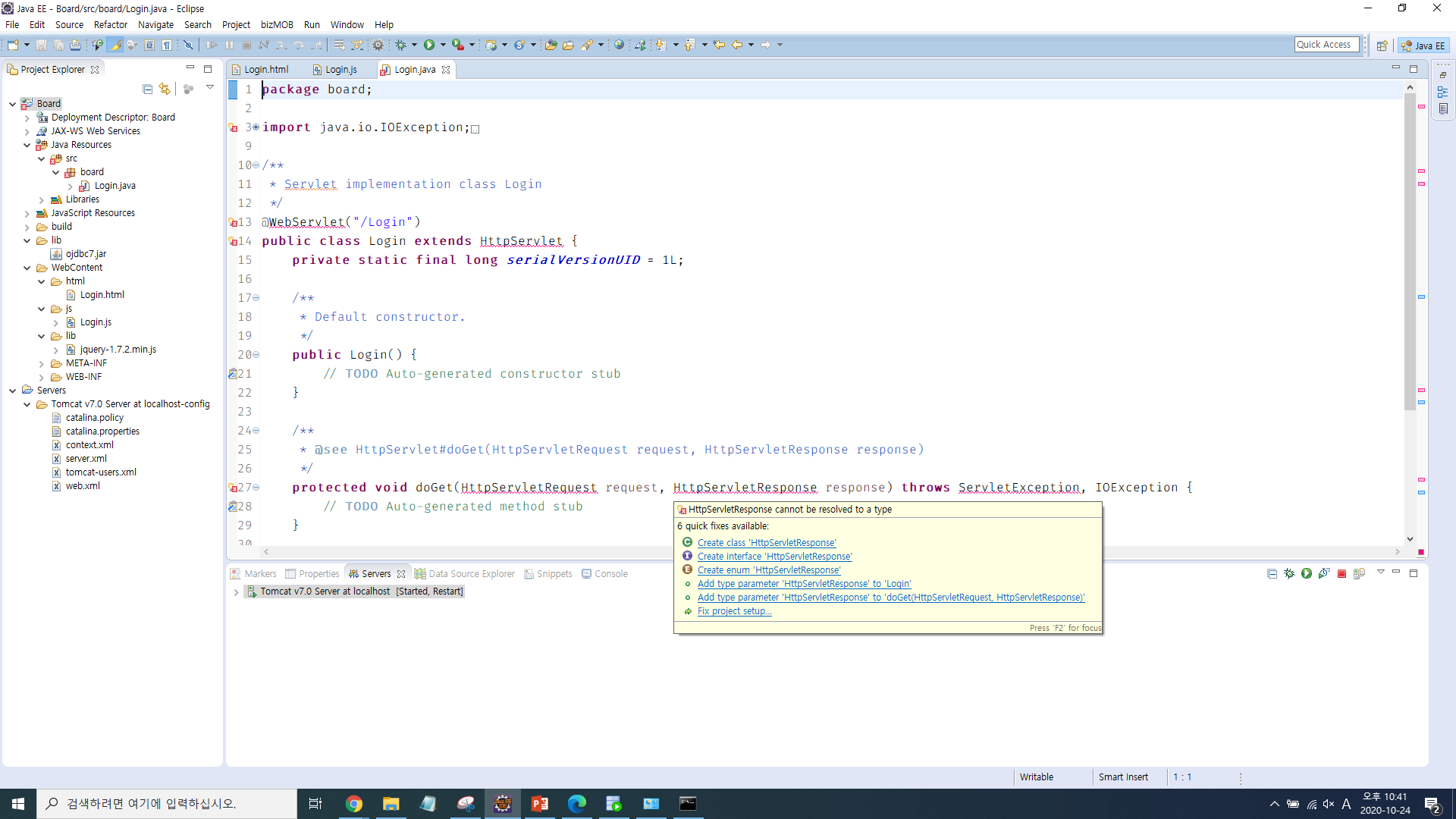This screenshot has width=1456, height=819.
Task: Switch to the Login.html editor tab
Action: (x=266, y=70)
